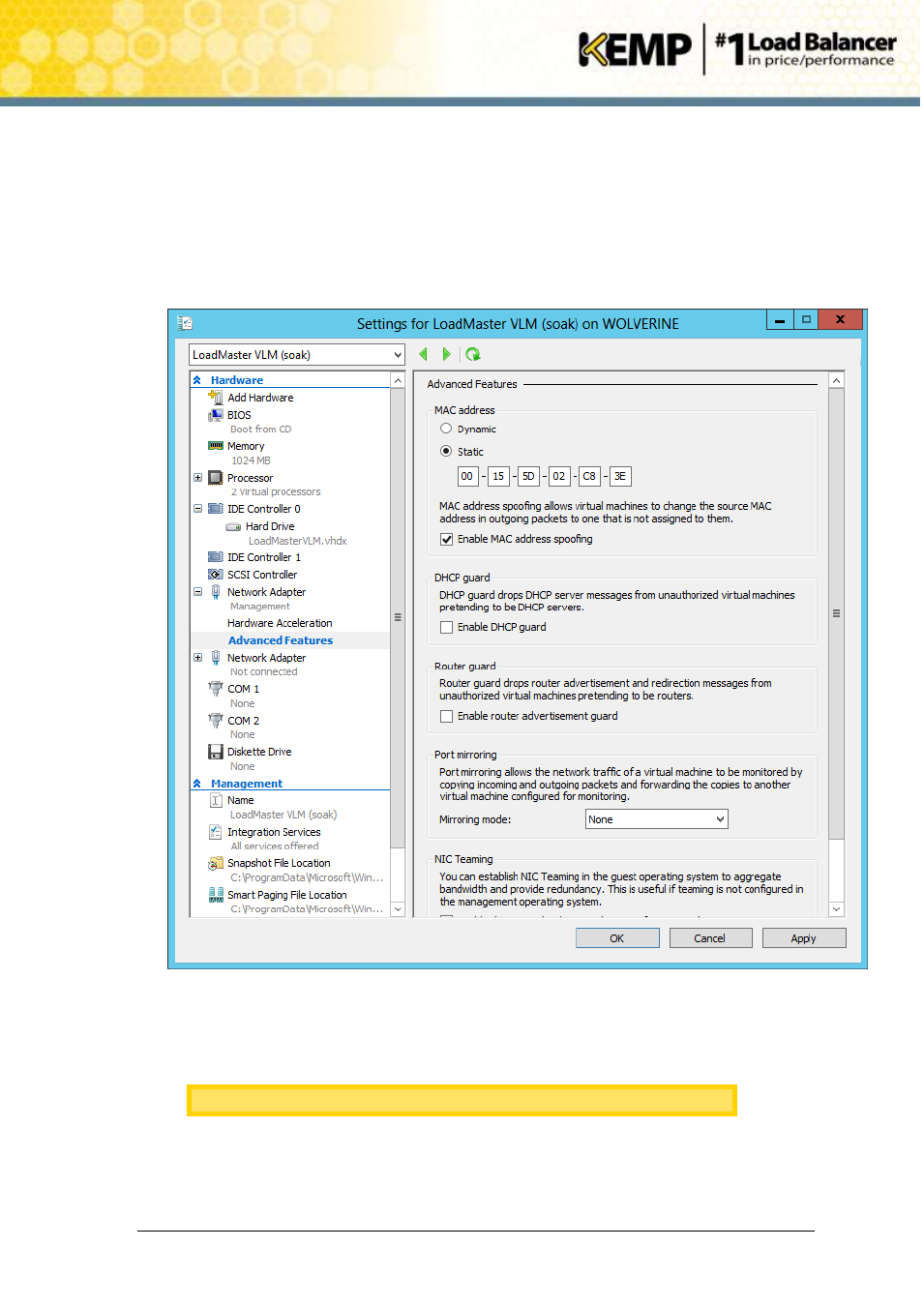Click the left tree scroll down arrow

[398, 909]
